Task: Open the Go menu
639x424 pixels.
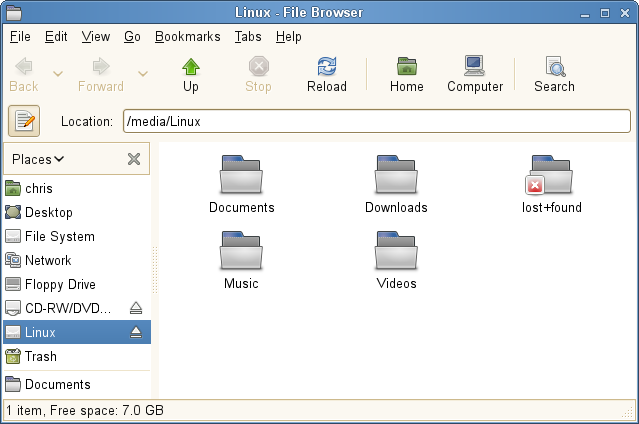Action: coord(132,37)
